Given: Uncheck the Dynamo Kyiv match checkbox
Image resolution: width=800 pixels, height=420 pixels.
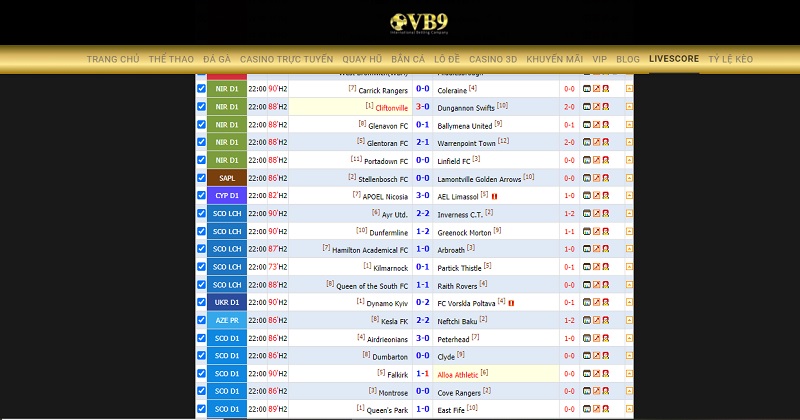Looking at the screenshot, I should 202,302.
